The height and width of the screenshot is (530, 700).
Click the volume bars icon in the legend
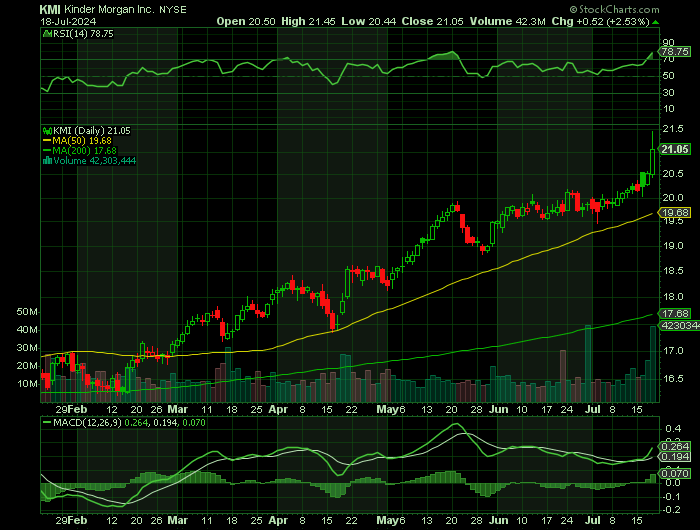[x=47, y=161]
